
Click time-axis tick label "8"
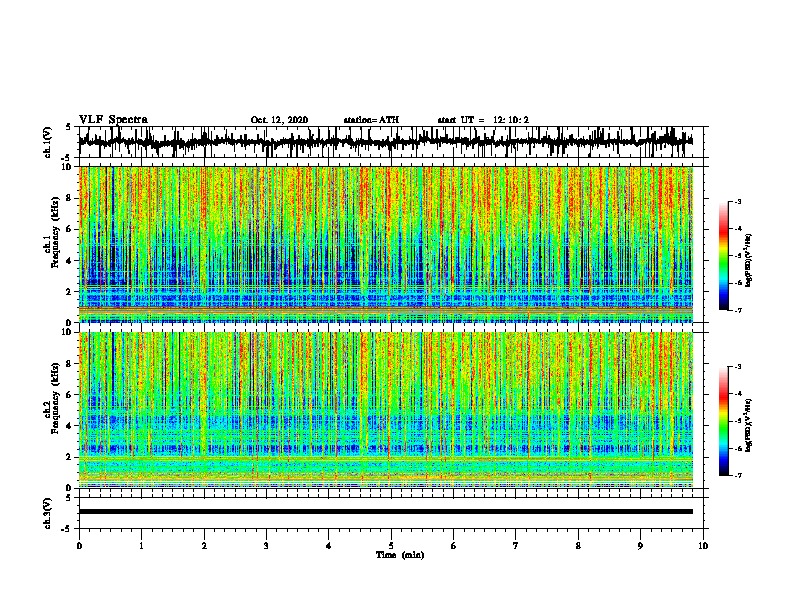[578, 545]
